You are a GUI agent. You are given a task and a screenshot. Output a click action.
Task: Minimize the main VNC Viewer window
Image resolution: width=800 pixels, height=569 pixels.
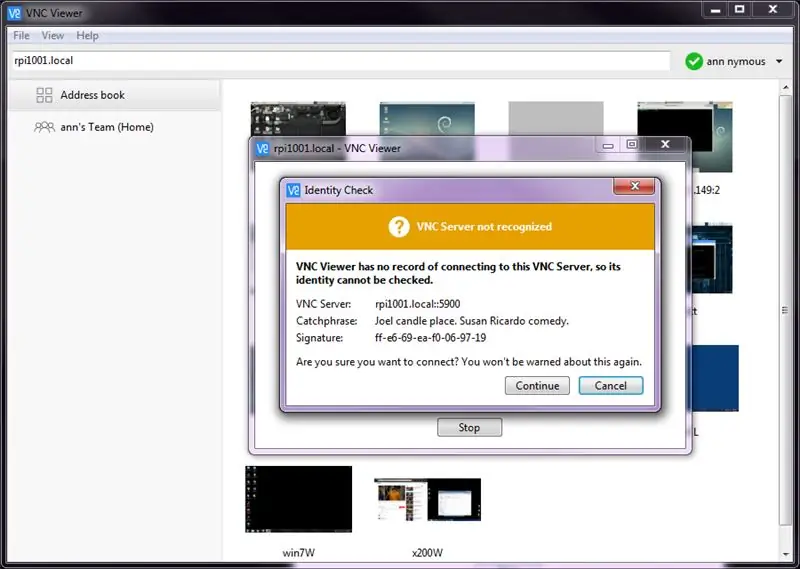pos(715,10)
